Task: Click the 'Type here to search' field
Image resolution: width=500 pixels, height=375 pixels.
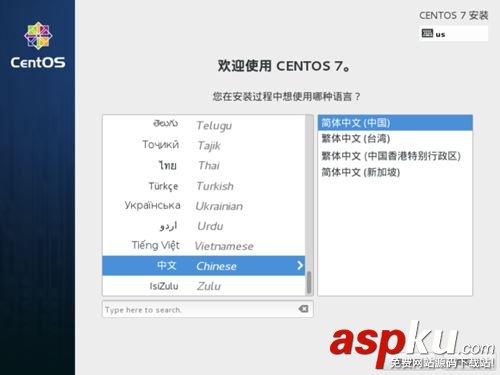Action: point(207,309)
